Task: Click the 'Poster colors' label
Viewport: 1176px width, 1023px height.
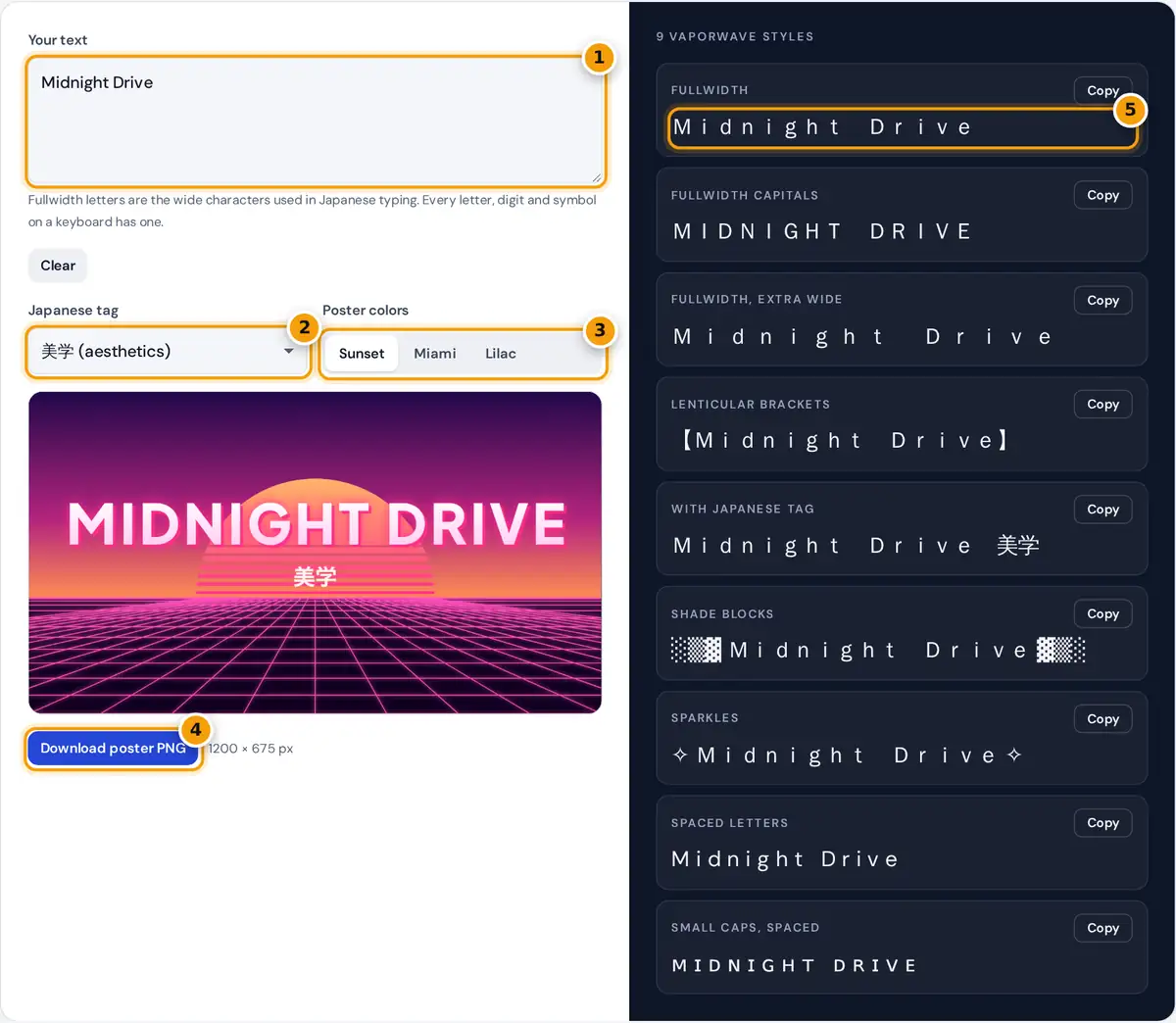Action: [366, 311]
